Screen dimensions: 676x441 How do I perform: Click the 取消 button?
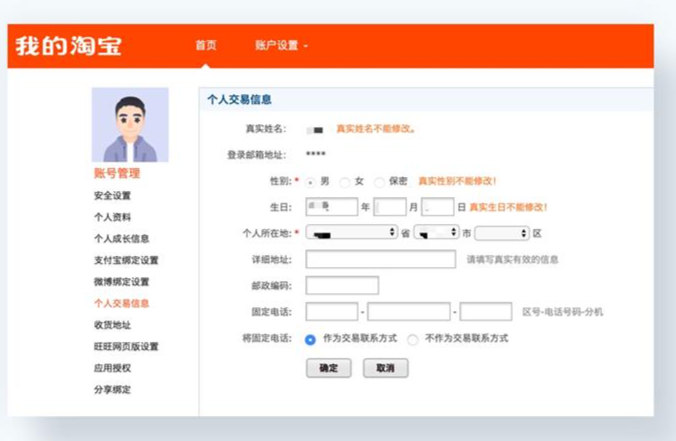click(385, 368)
